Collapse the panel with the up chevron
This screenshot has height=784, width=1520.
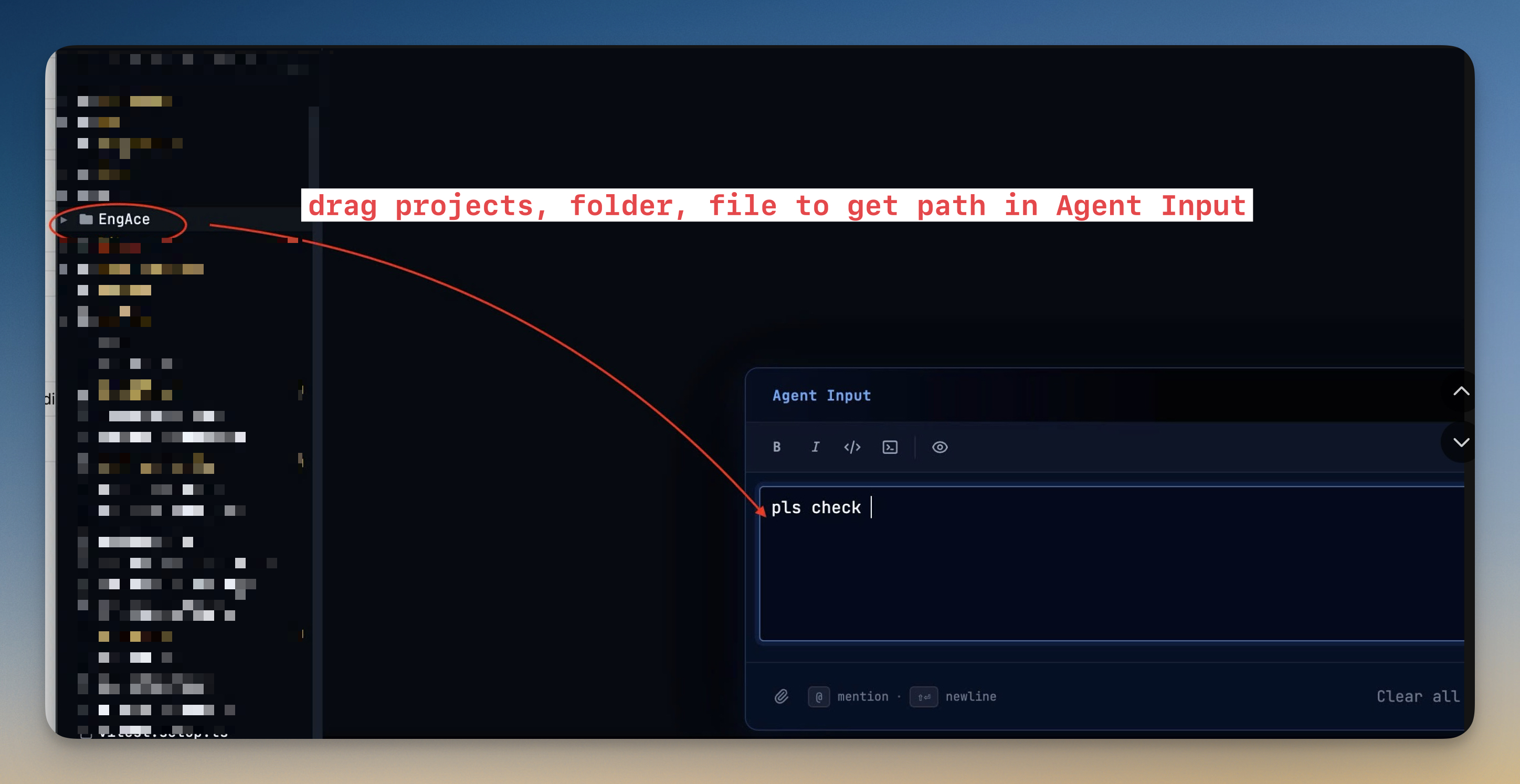(x=1461, y=391)
